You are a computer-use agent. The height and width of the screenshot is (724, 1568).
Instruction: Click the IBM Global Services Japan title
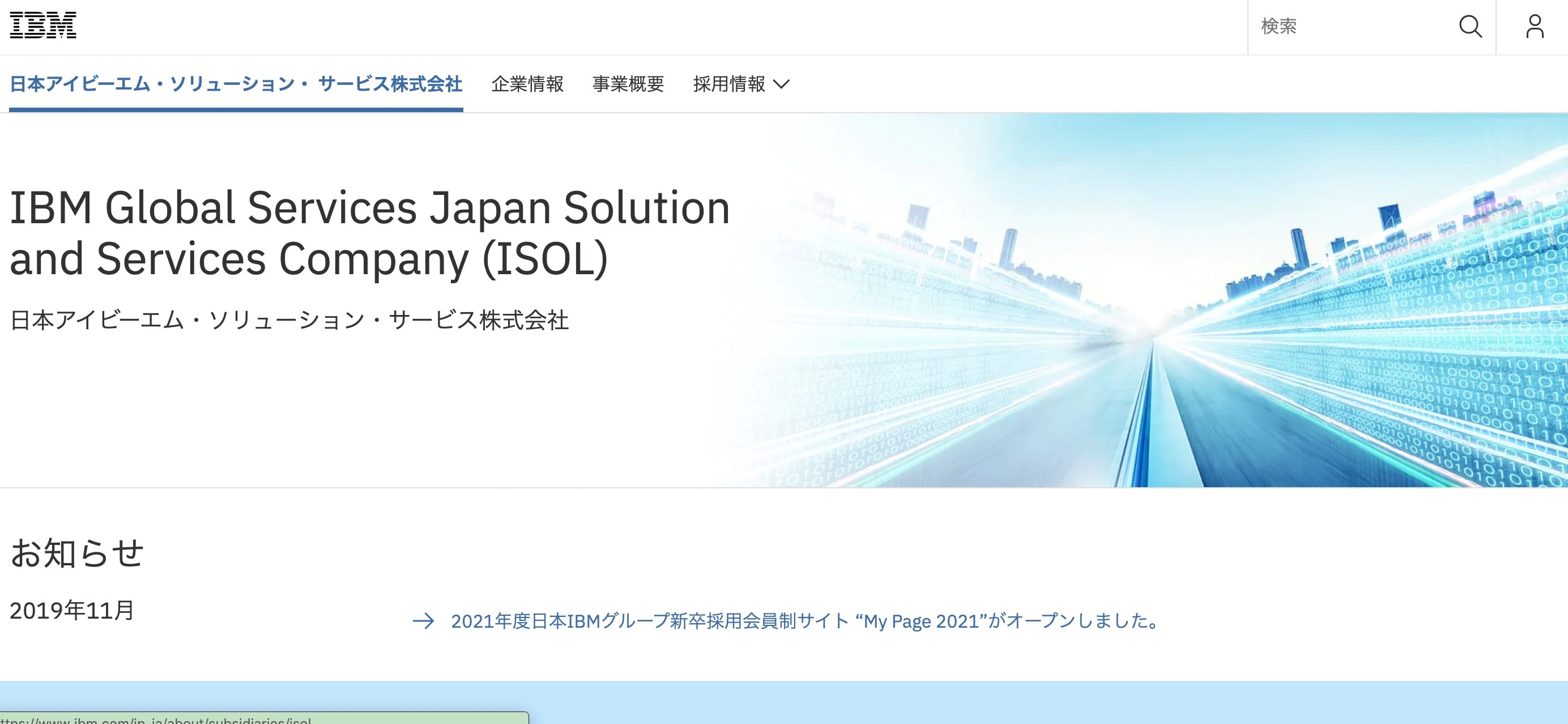[x=369, y=233]
